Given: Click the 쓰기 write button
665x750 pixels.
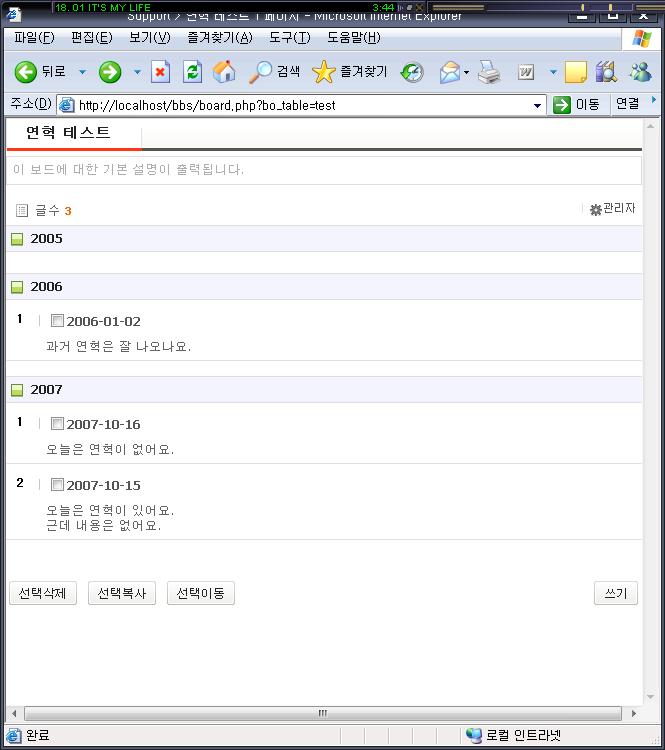Looking at the screenshot, I should 615,593.
